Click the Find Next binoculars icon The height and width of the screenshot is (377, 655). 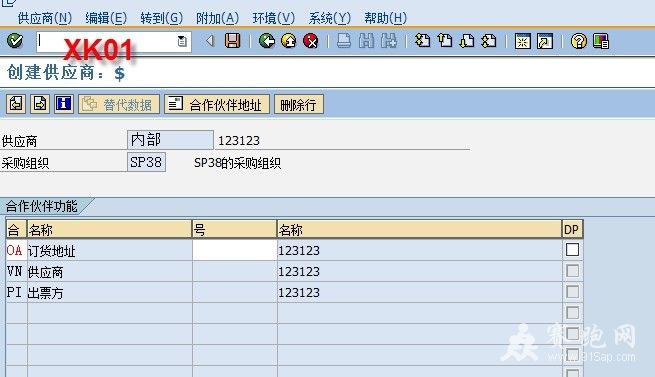click(x=389, y=41)
